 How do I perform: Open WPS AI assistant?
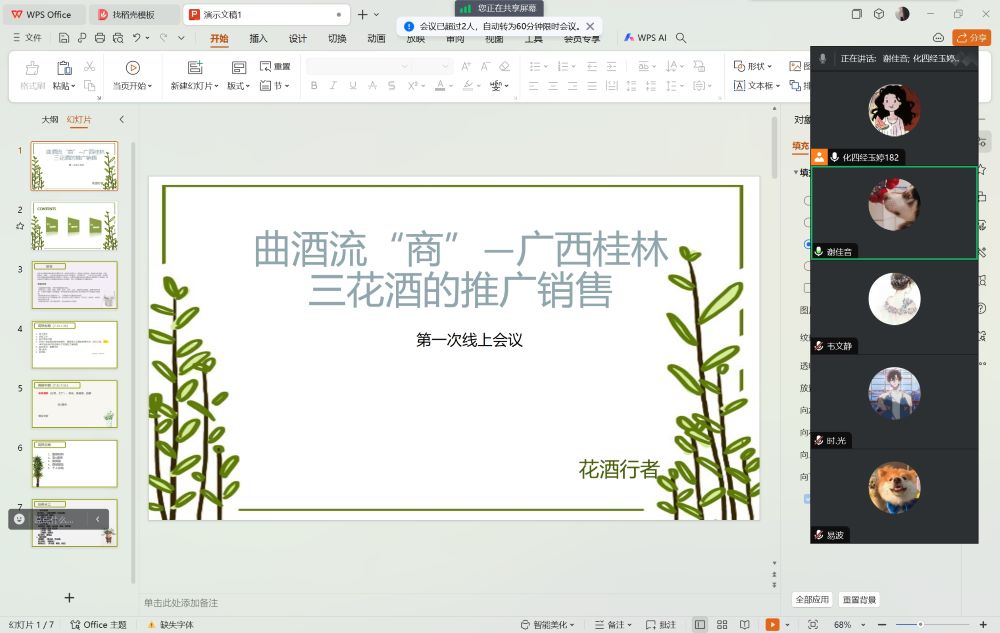coord(645,38)
